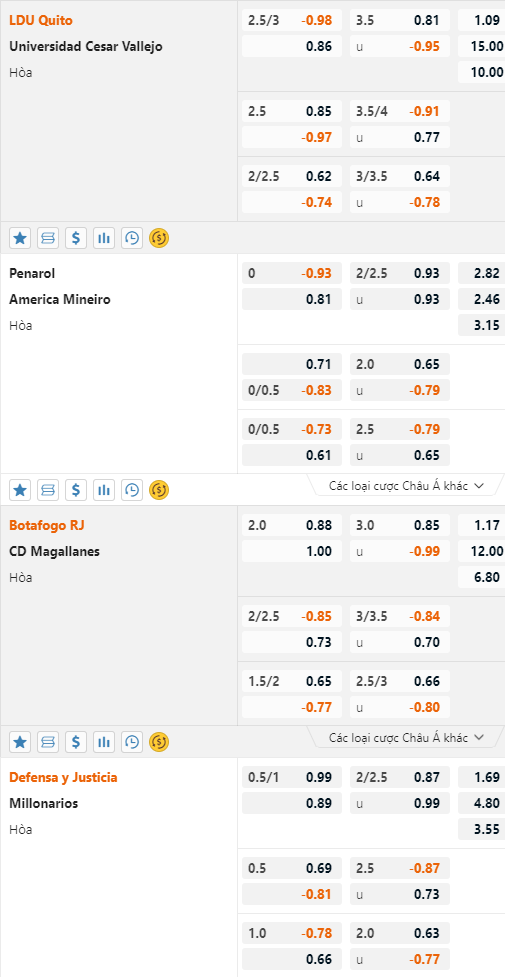This screenshot has height=977, width=505.
Task: Open clock history icon under Penarol match
Action: pyautogui.click(x=132, y=490)
